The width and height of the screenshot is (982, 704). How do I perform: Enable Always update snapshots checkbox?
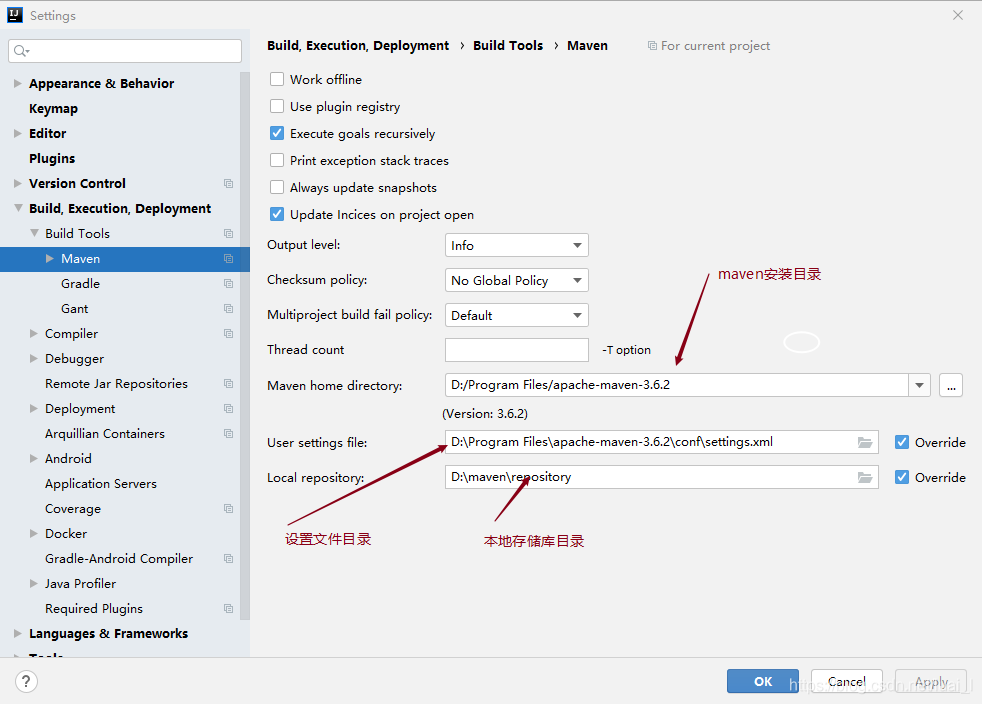coord(277,187)
